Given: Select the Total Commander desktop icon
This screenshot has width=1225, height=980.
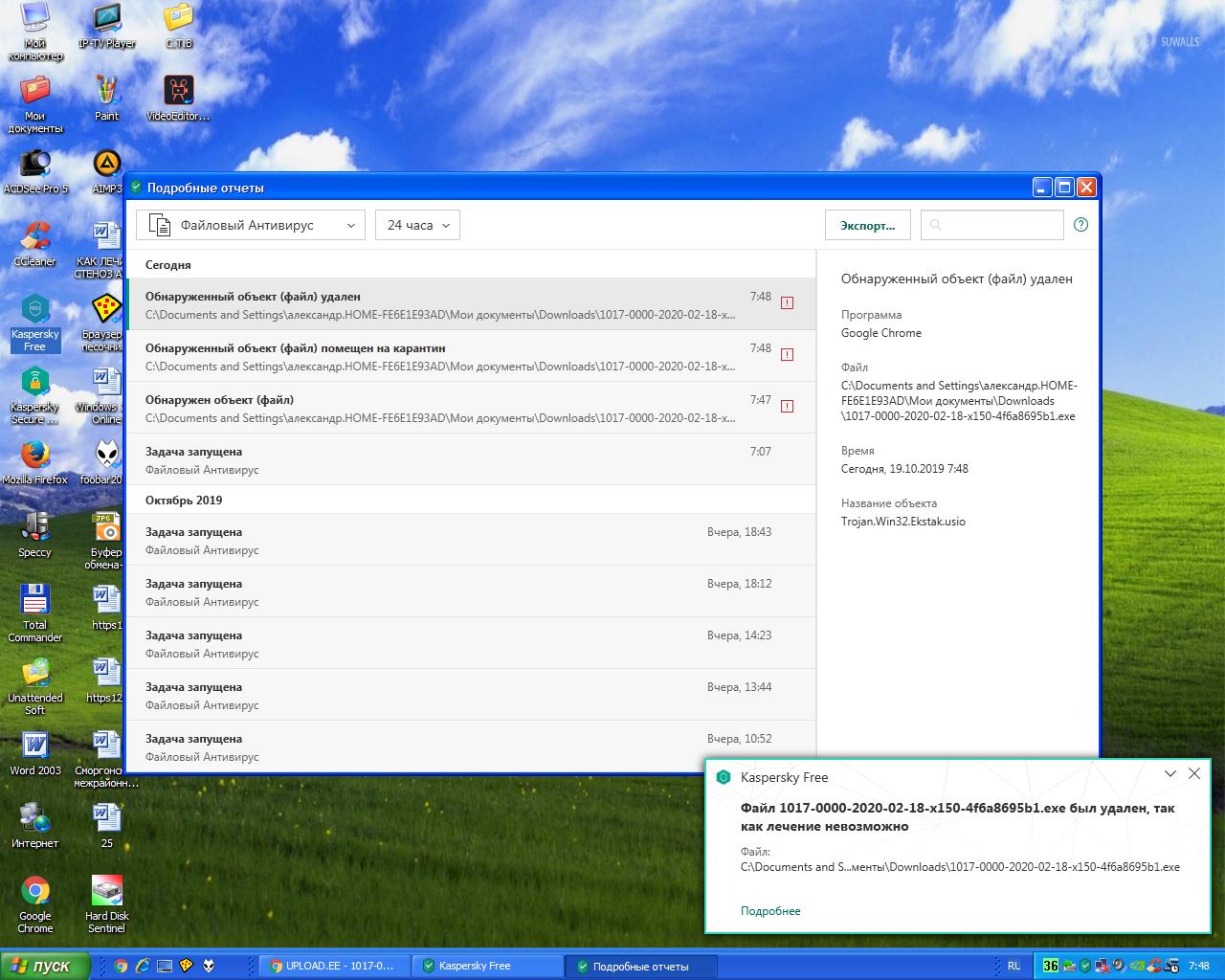Looking at the screenshot, I should coord(35,613).
